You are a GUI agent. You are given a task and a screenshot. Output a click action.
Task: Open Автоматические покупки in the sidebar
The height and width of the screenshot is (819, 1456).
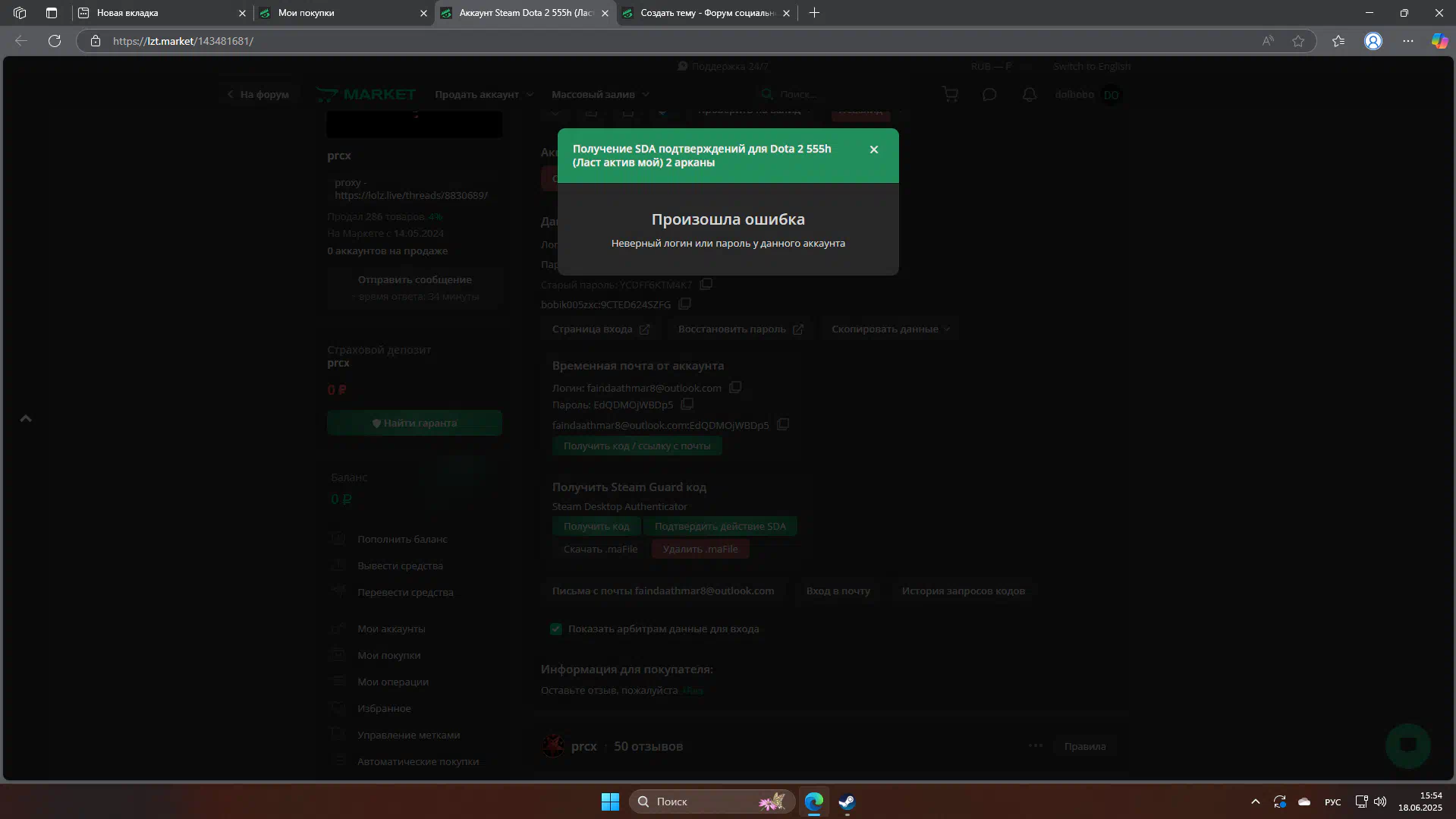coord(418,761)
